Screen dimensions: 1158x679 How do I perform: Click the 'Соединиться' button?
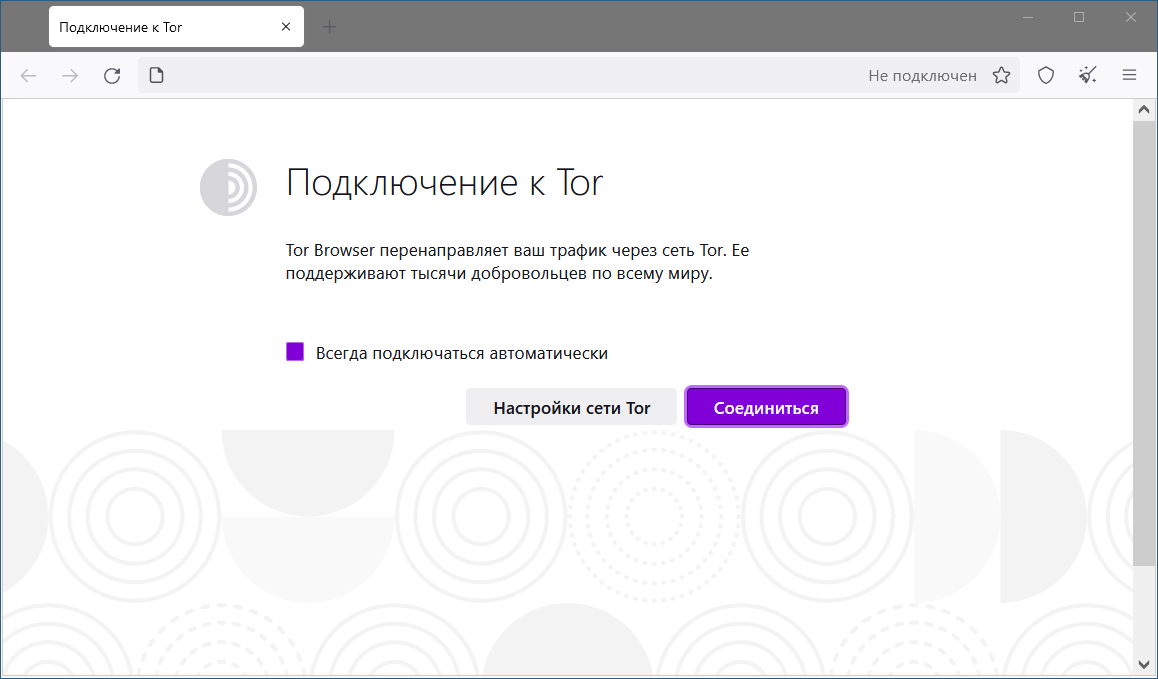pyautogui.click(x=766, y=407)
